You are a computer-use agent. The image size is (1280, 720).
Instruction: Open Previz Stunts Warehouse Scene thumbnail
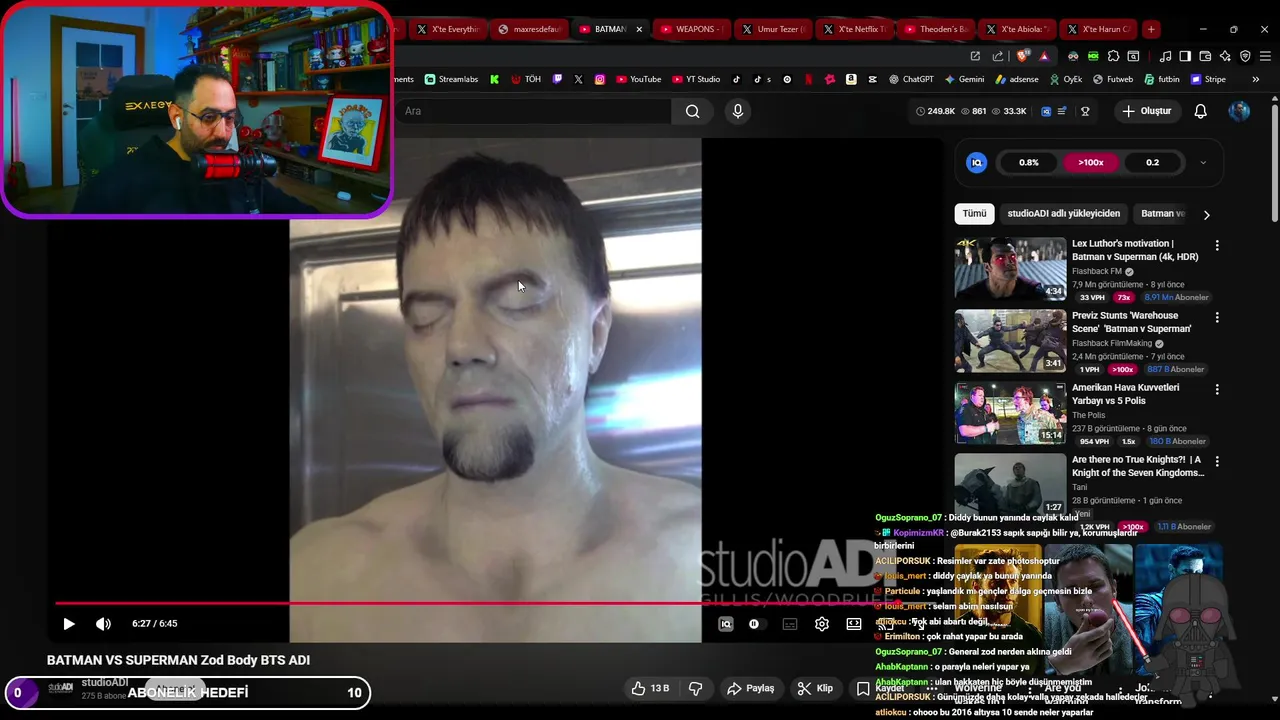tap(1010, 340)
